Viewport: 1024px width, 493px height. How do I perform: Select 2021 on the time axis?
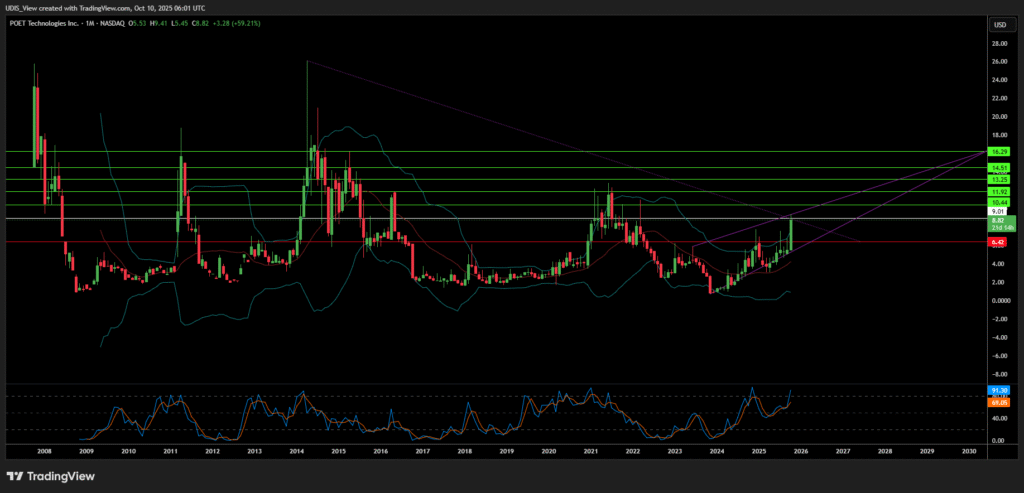pyautogui.click(x=591, y=452)
